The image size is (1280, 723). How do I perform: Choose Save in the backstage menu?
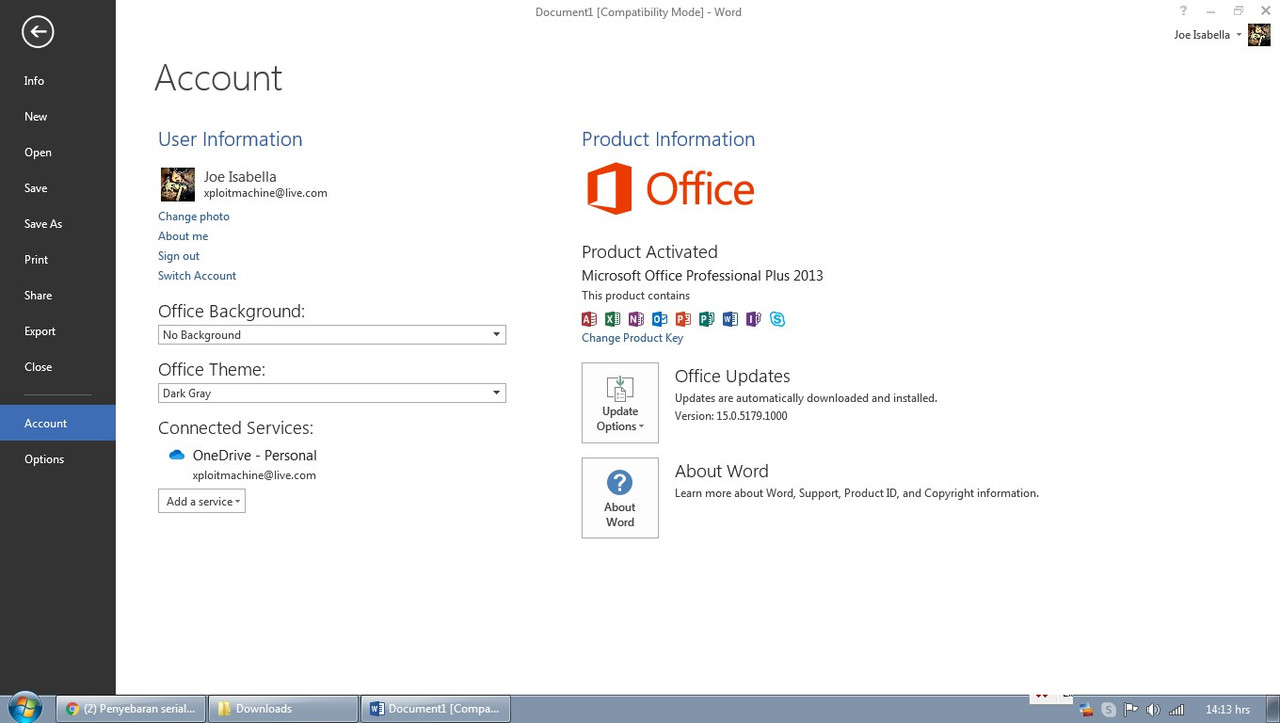point(36,188)
